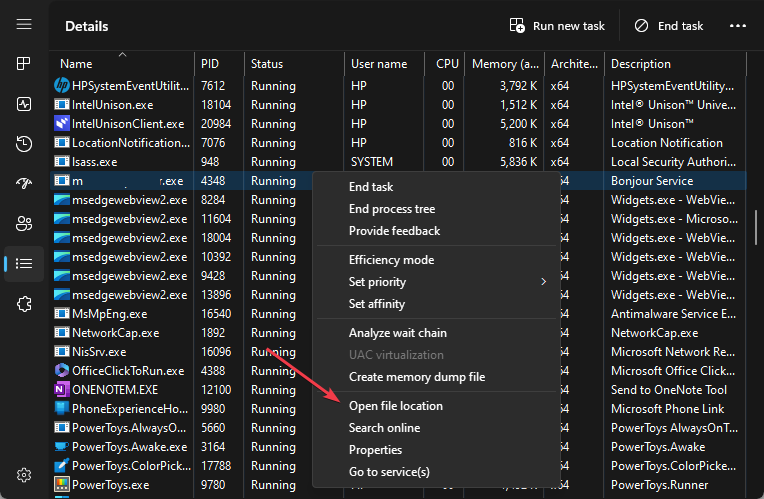This screenshot has height=499, width=764.
Task: Expand the Set priority submenu
Action: [x=437, y=282]
